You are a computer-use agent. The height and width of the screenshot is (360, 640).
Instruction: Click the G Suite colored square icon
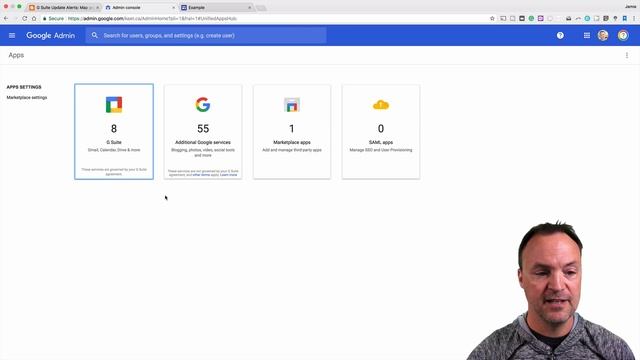point(114,104)
